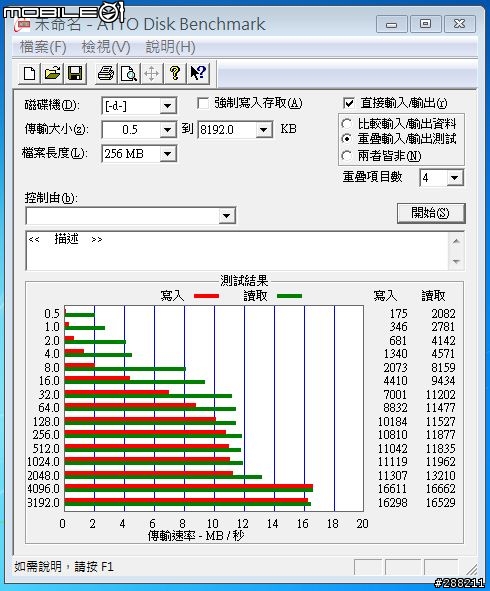This screenshot has height=591, width=490.
Task: Click the description box scroll down arrow
Action: point(456,261)
